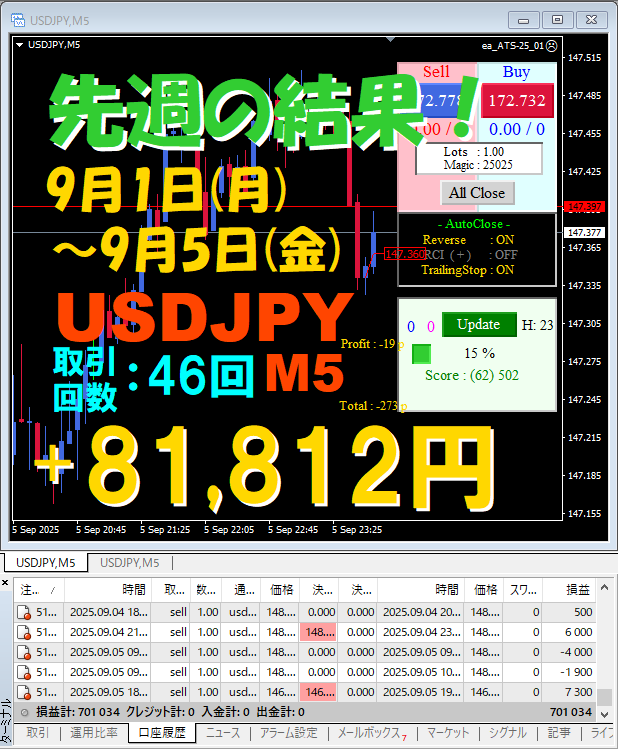The width and height of the screenshot is (618, 749).
Task: Switch to the アラーム設定 terminal tab
Action: coord(288,733)
